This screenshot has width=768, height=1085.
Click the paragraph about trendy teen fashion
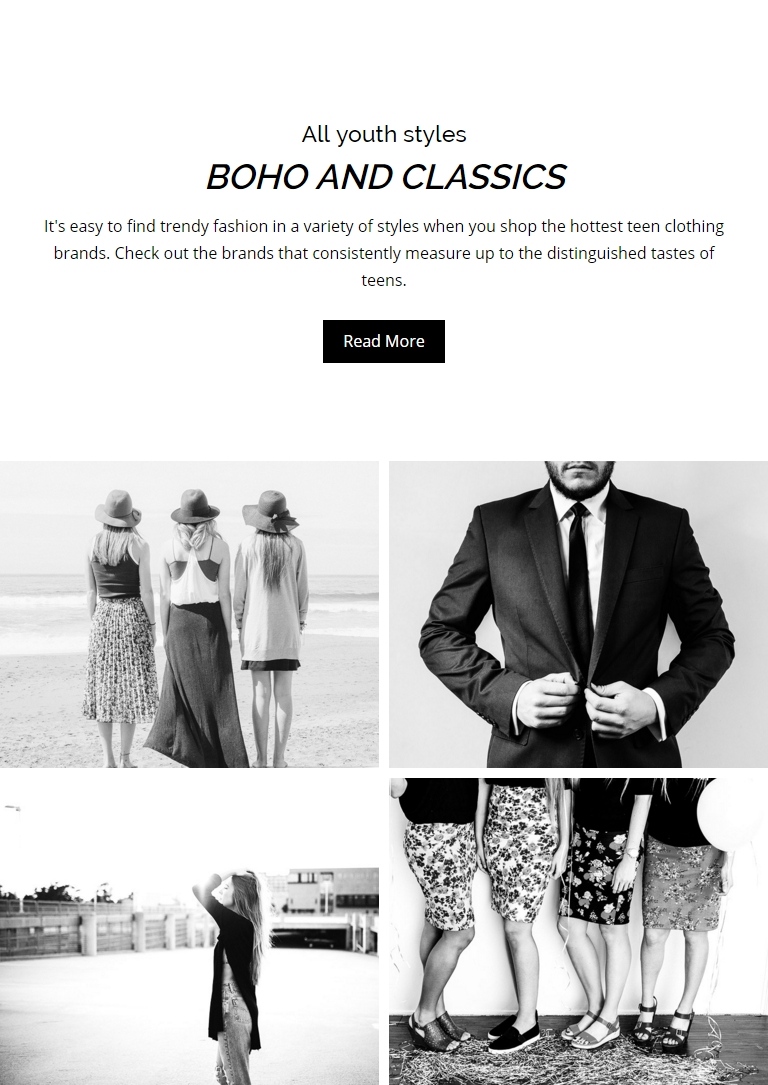[x=384, y=253]
